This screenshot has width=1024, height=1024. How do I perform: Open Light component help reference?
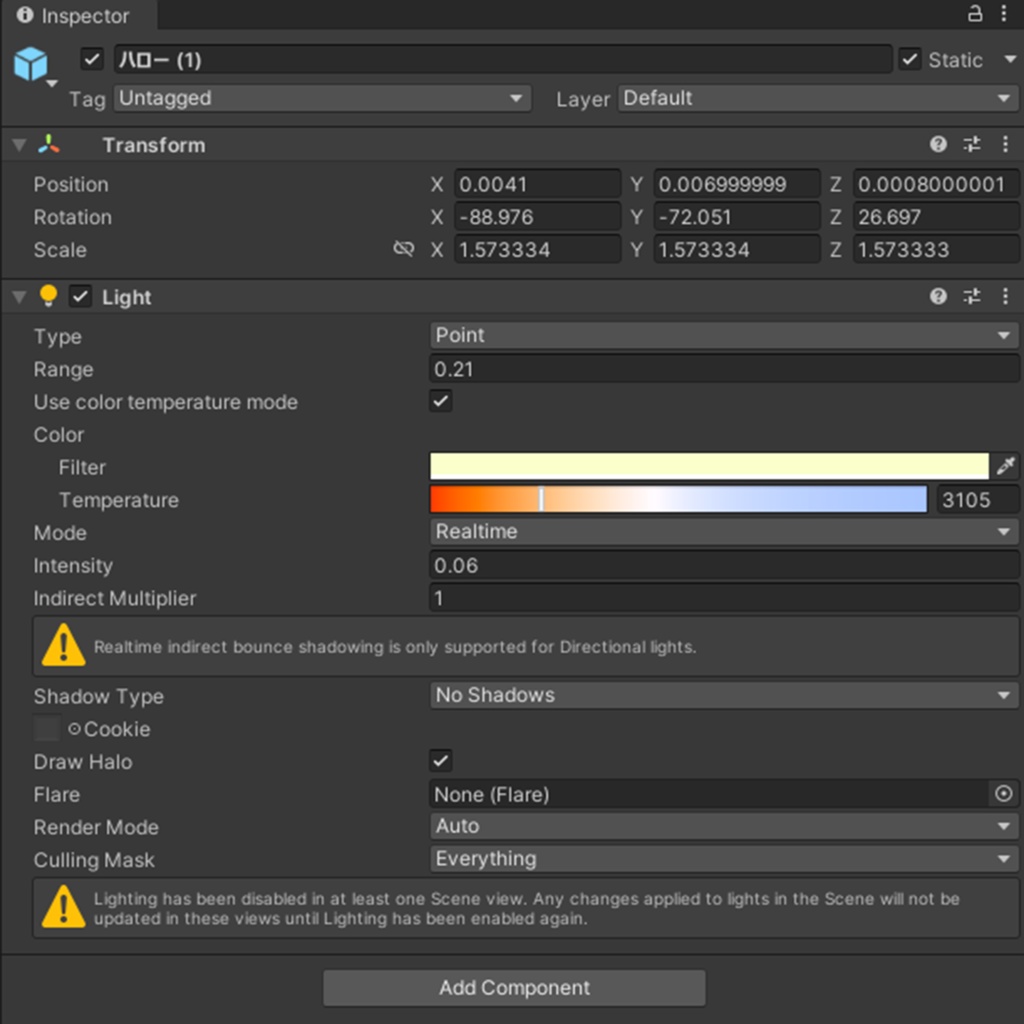(938, 296)
